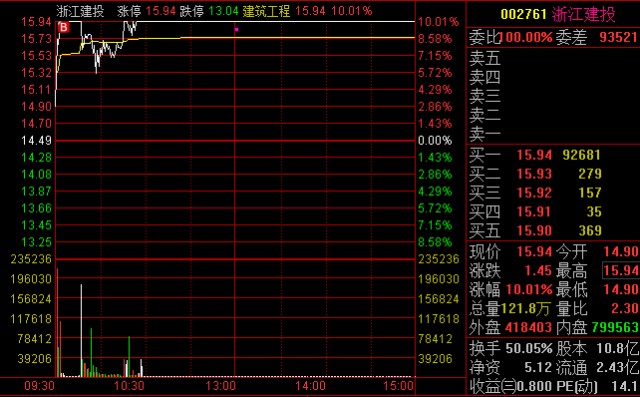The image size is (640, 397).
Task: Click the 10:30 time axis label
Action: point(129,386)
